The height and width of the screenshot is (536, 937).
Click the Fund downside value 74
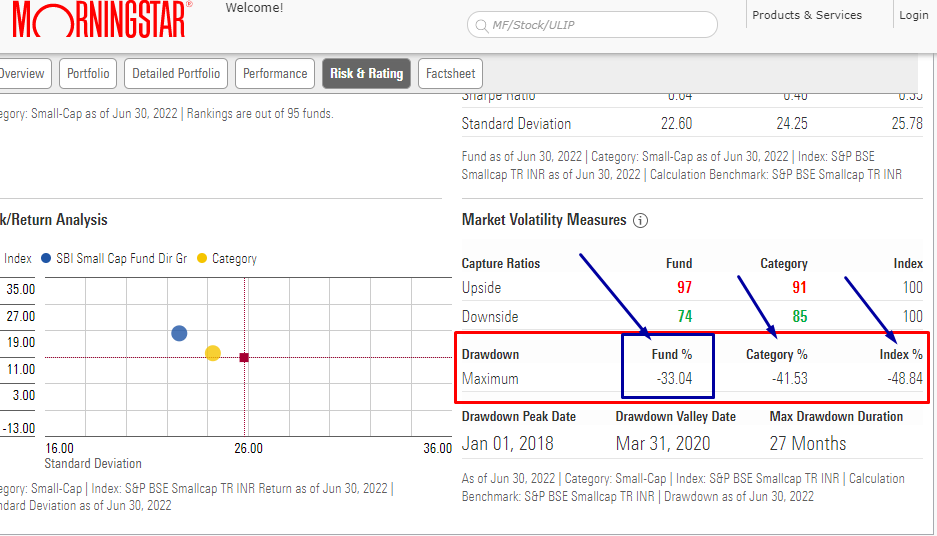click(x=685, y=316)
